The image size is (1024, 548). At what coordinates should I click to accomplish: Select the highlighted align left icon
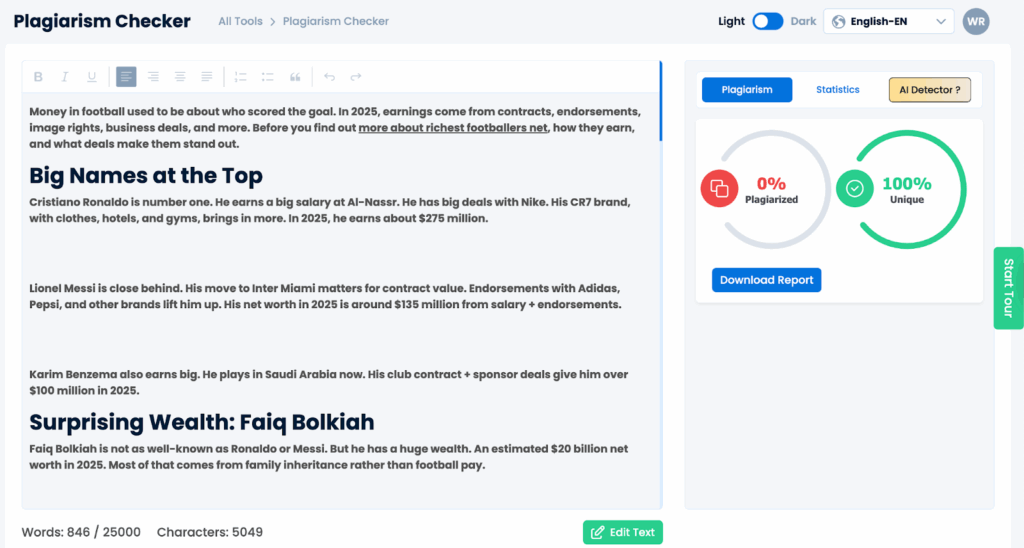point(126,77)
